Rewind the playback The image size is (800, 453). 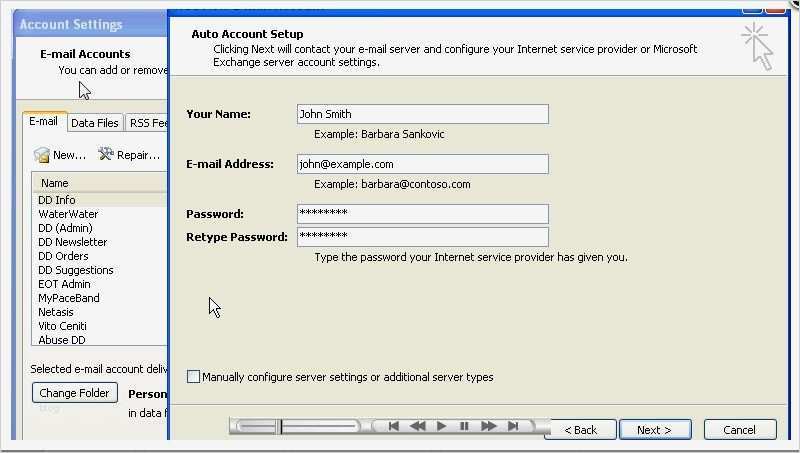(418, 426)
